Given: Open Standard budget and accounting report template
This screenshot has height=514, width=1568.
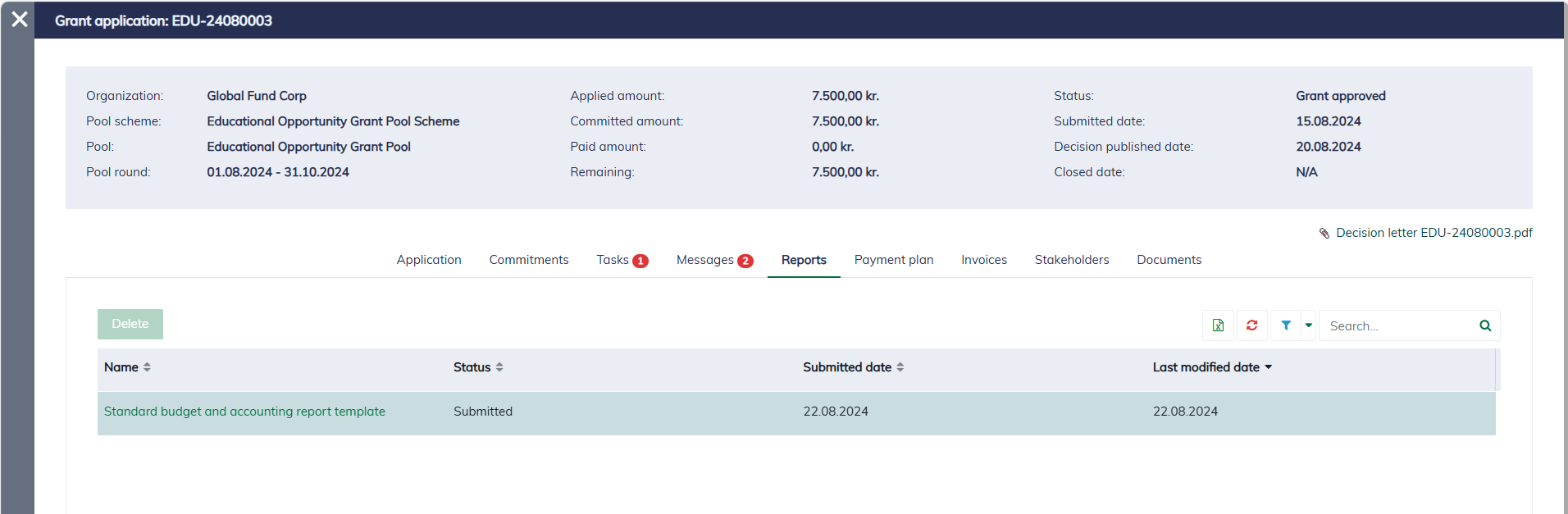Looking at the screenshot, I should [x=244, y=412].
